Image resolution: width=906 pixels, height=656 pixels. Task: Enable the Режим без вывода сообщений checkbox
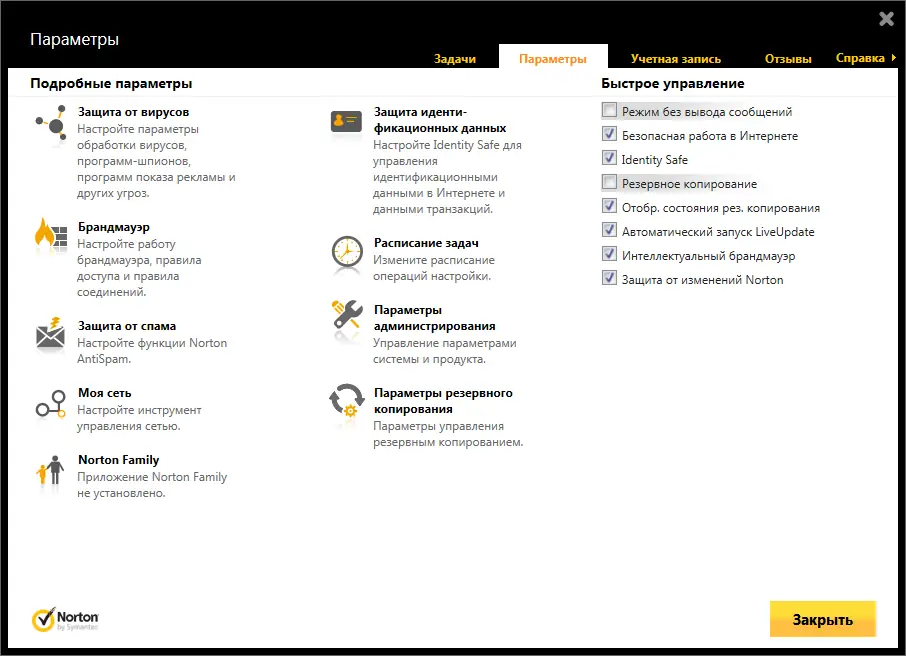(609, 110)
